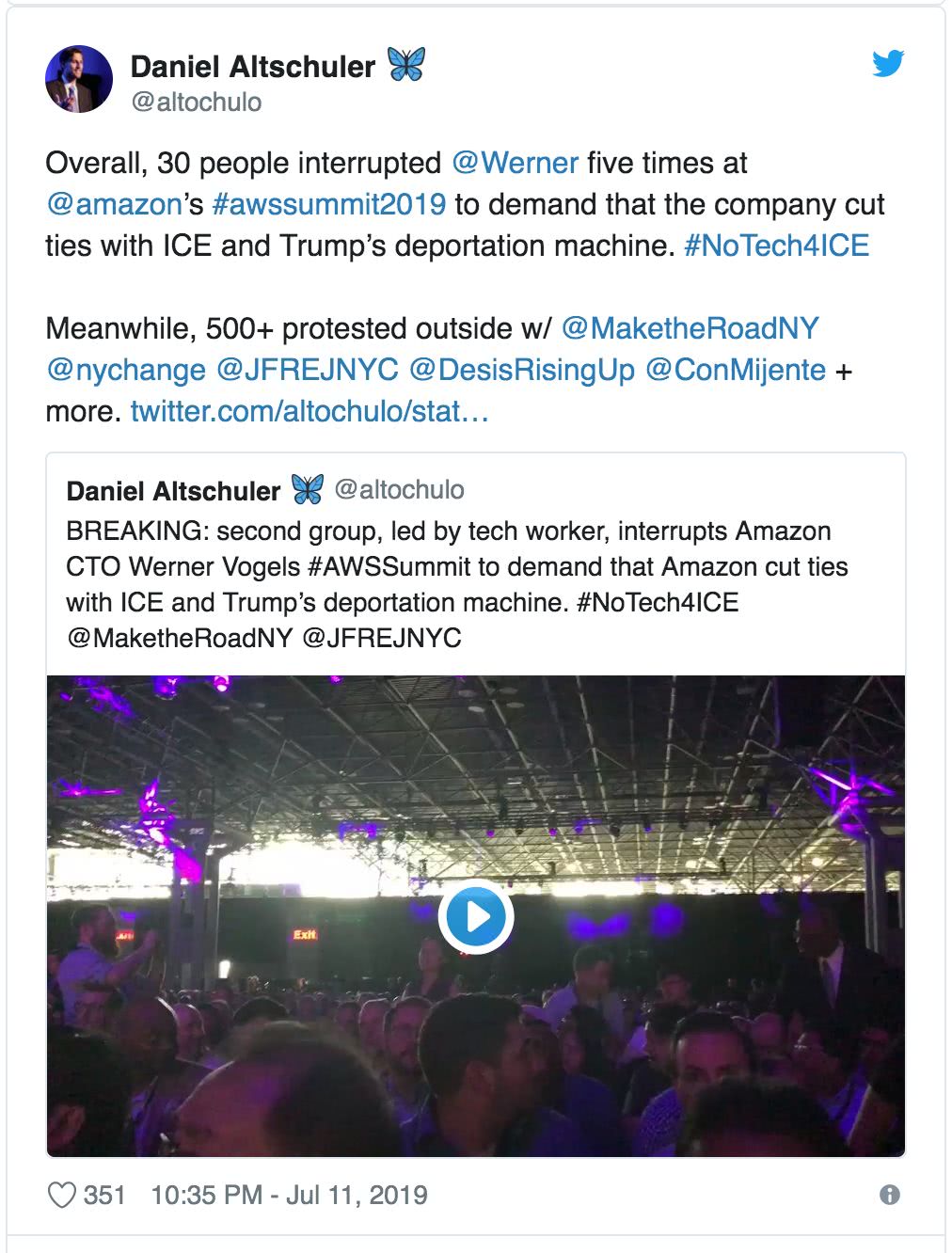Click the heart like icon
The image size is (952, 1253).
click(62, 1195)
